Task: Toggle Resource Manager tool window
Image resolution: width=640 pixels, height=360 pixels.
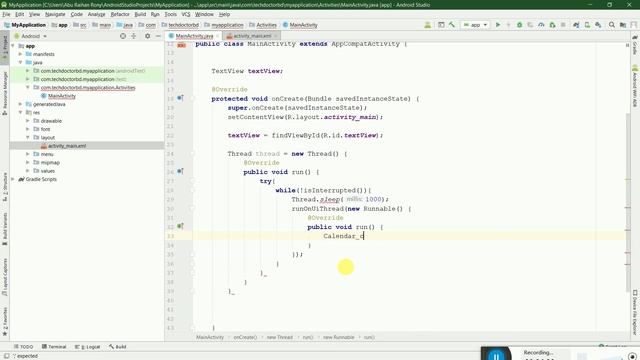Action: coord(5,93)
